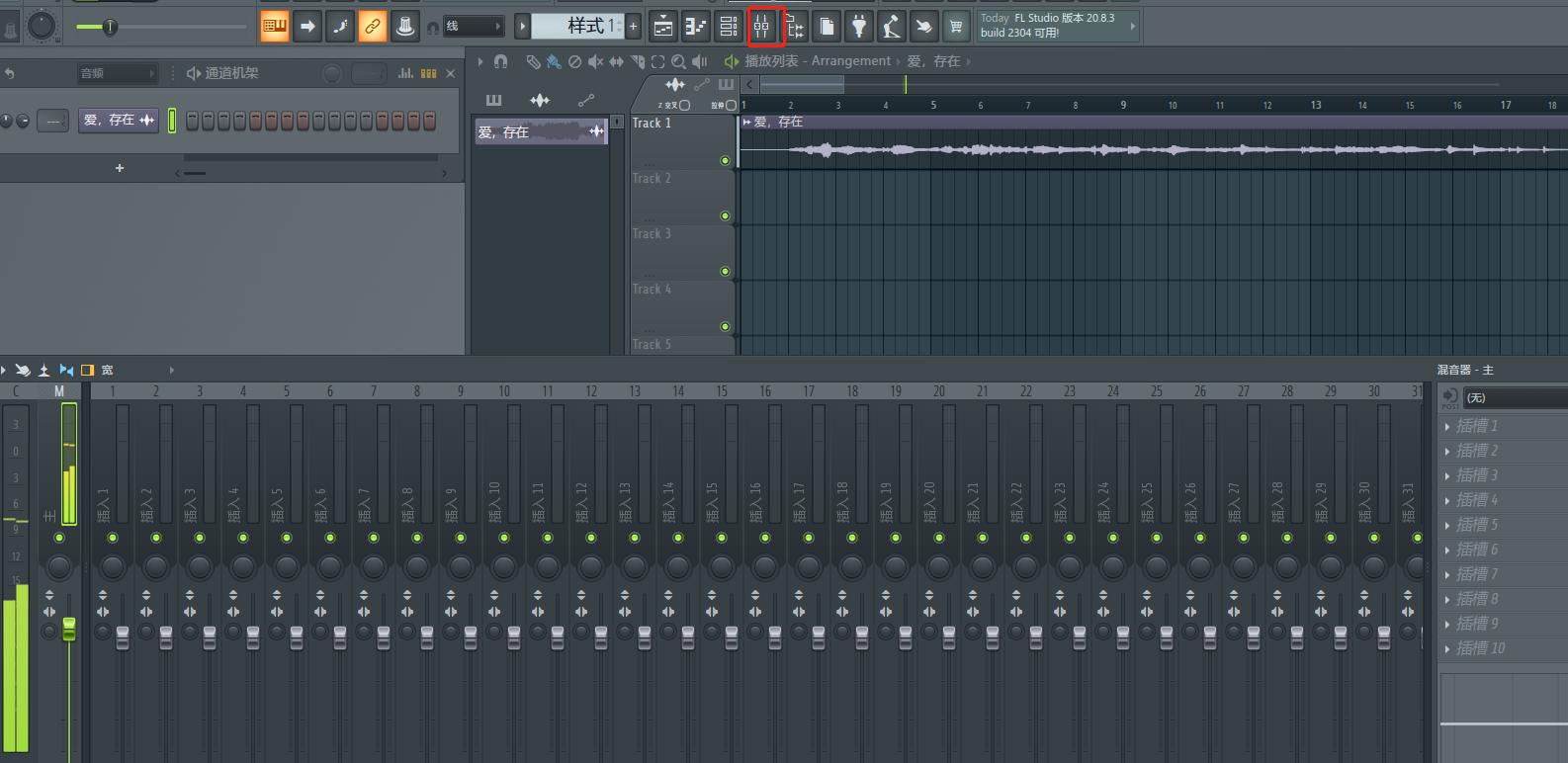This screenshot has width=1568, height=763.
Task: Open the Mixer window from toolbar
Action: 761,27
